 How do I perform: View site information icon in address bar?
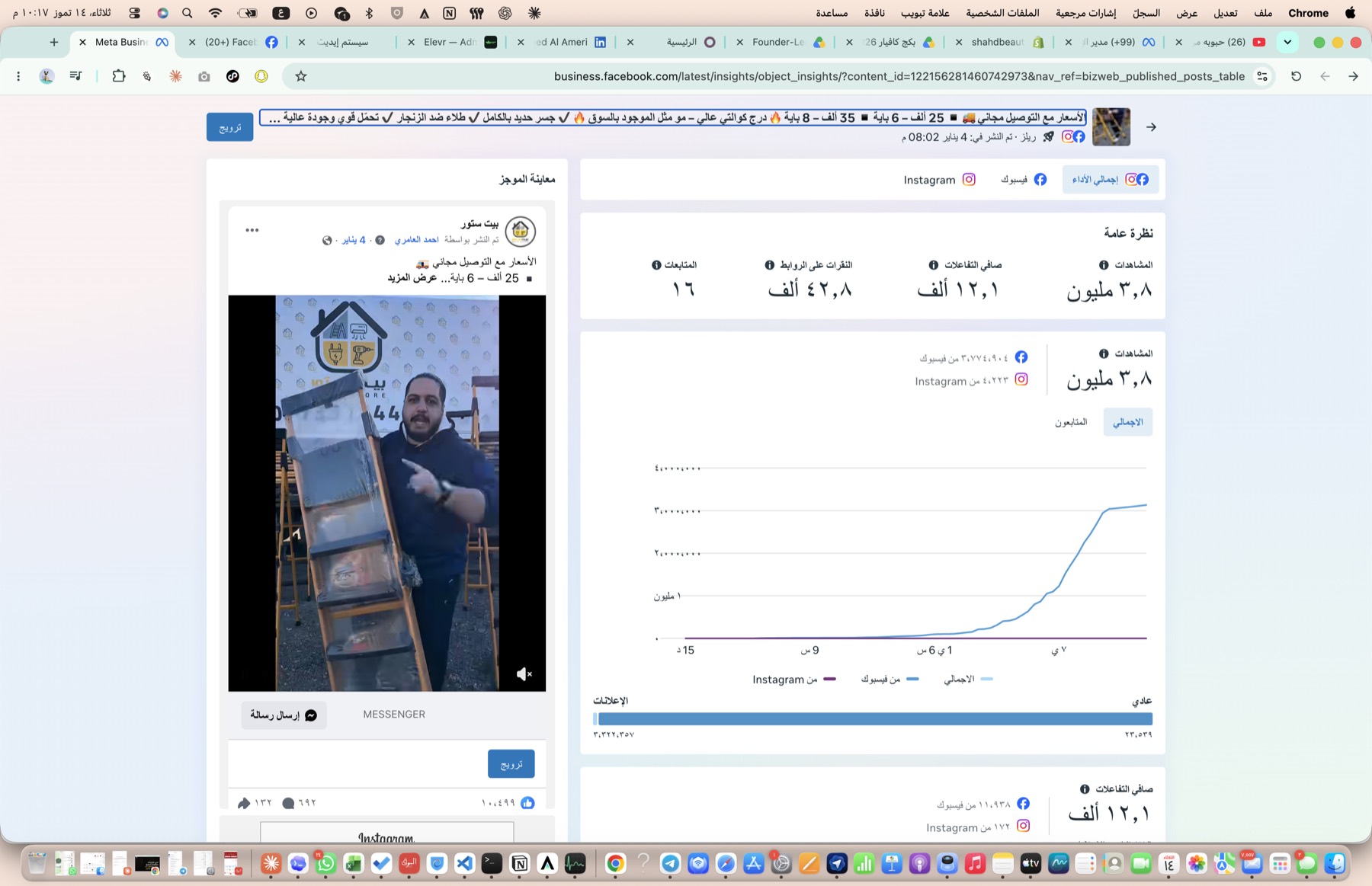pos(1262,76)
